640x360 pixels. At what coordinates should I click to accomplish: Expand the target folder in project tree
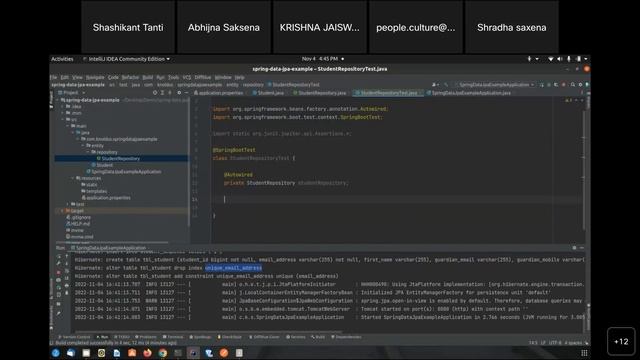[62, 211]
